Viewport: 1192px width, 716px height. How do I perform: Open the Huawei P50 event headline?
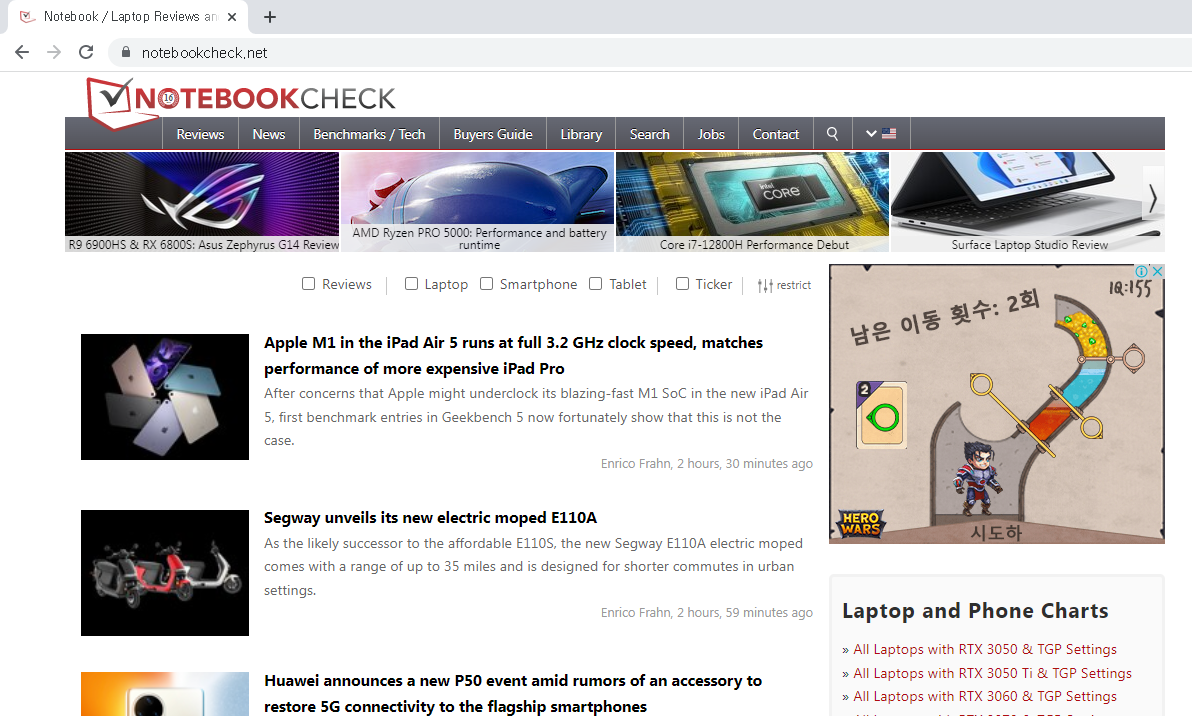513,693
